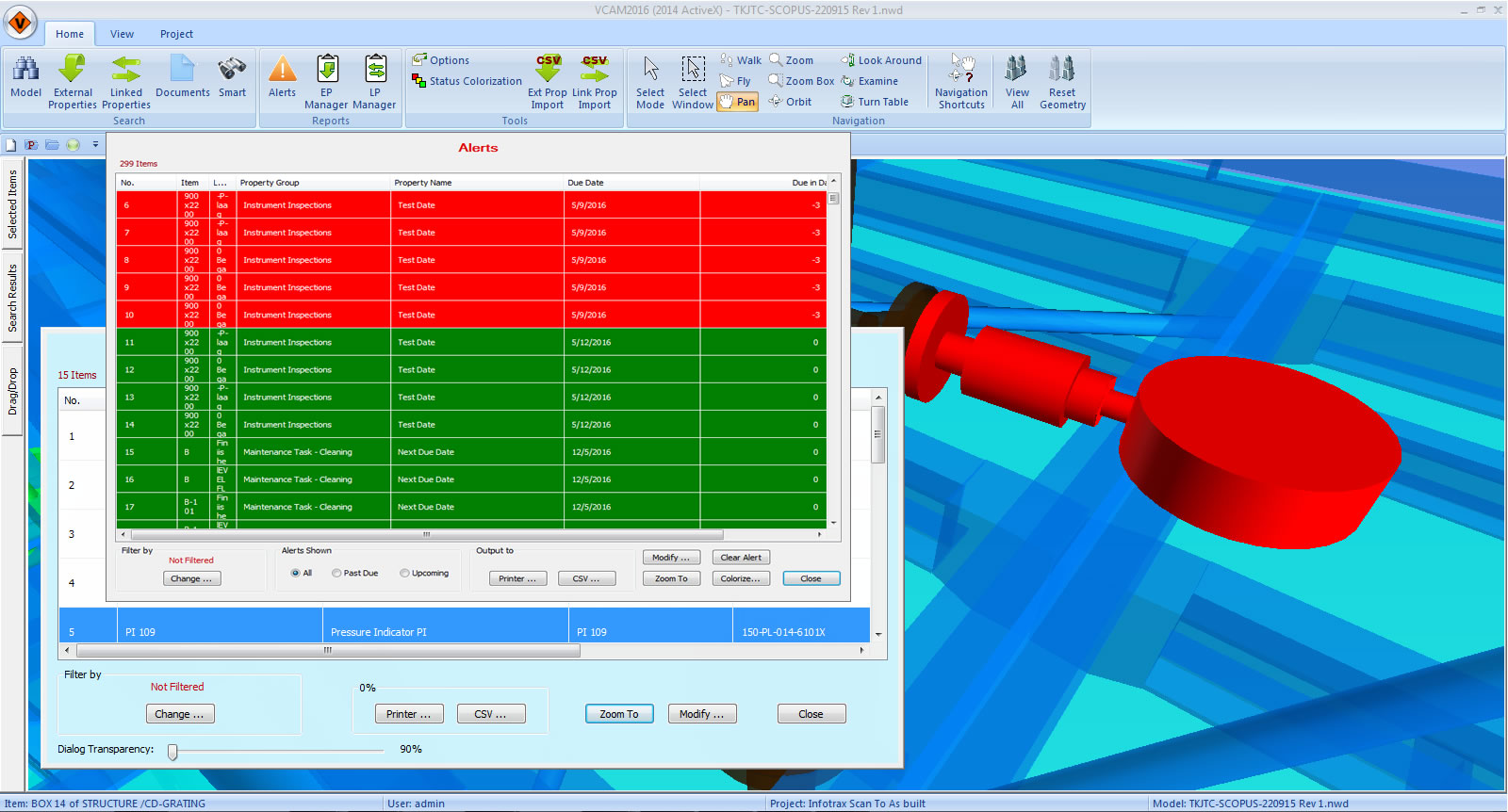Image resolution: width=1508 pixels, height=812 pixels.
Task: Switch to the View ribbon tab
Action: click(122, 34)
